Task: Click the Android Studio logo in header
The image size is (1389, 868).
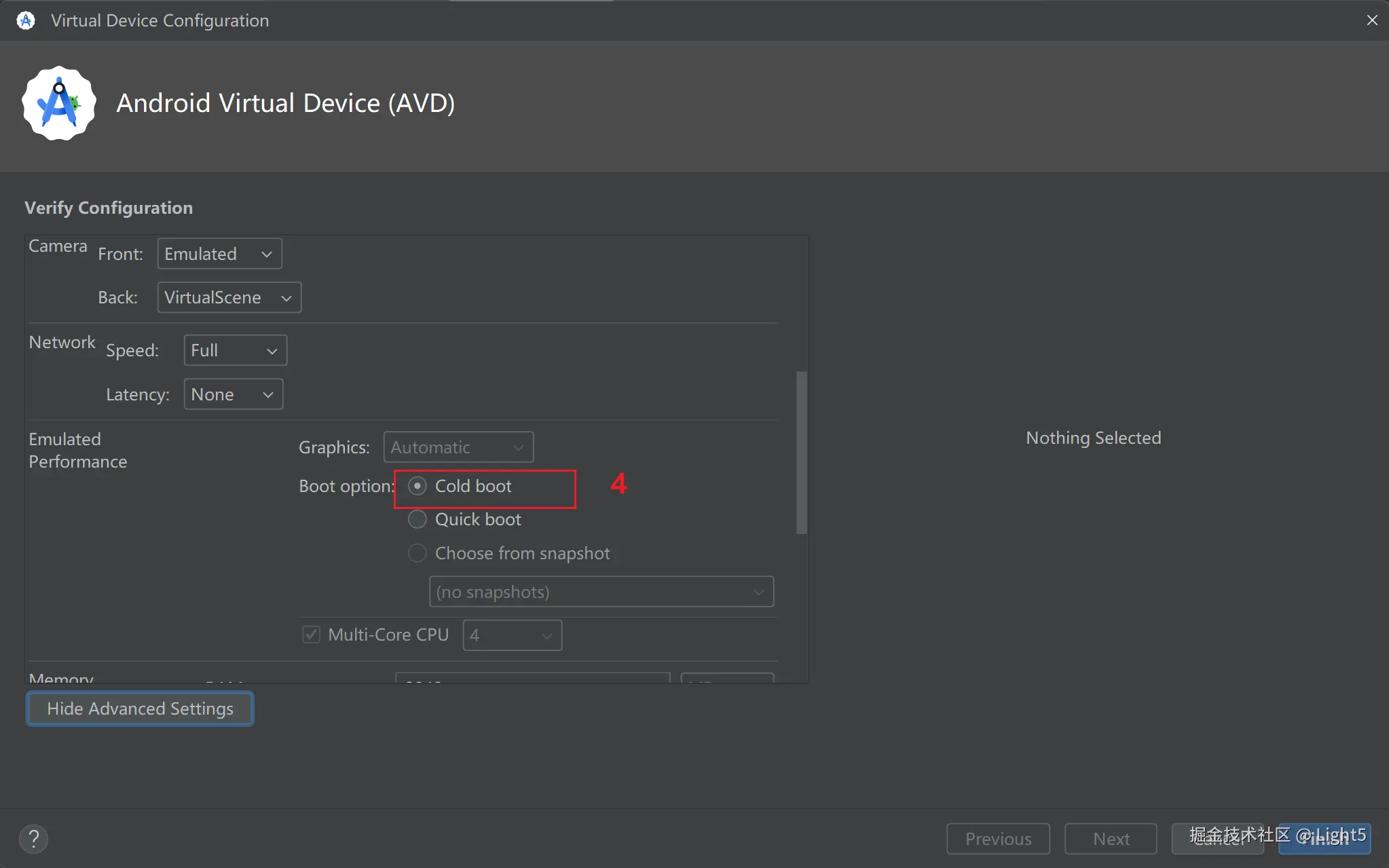Action: [59, 103]
